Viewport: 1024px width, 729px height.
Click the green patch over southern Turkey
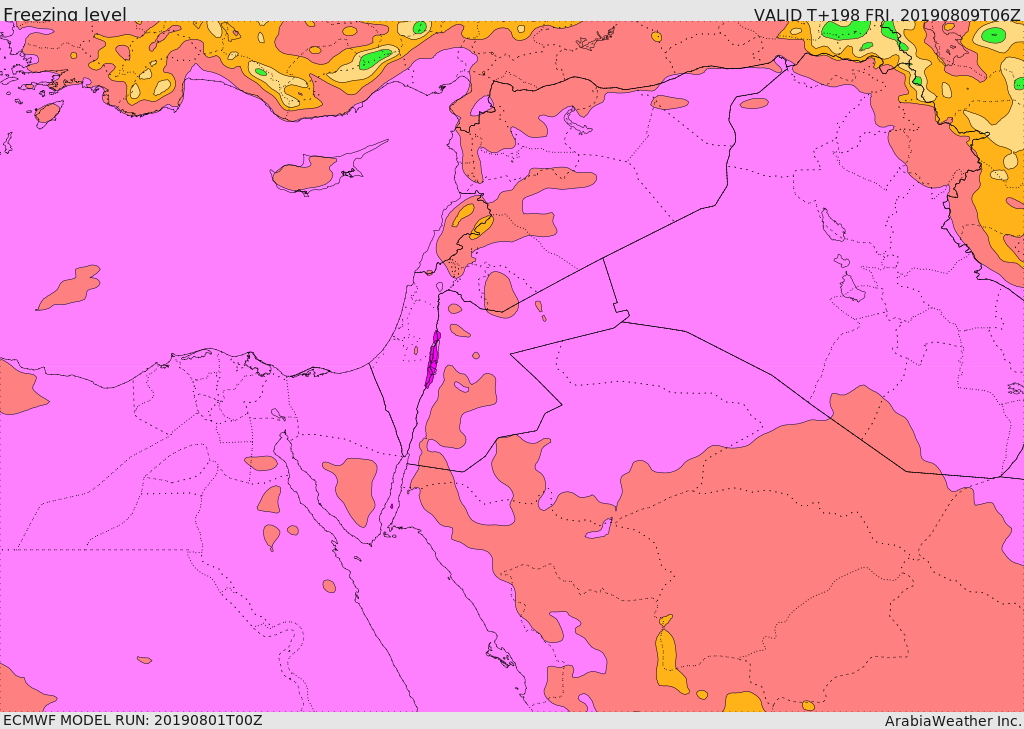(376, 59)
